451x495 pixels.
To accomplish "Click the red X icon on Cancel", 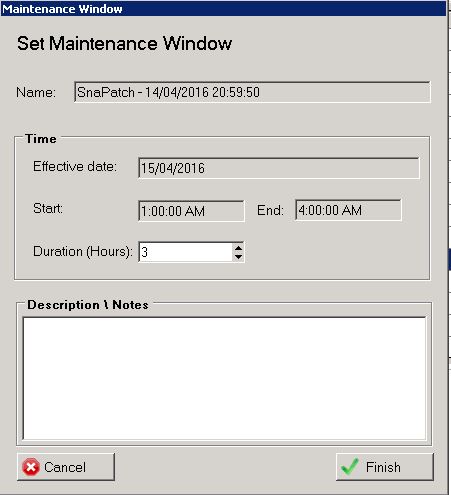I will pyautogui.click(x=31, y=467).
